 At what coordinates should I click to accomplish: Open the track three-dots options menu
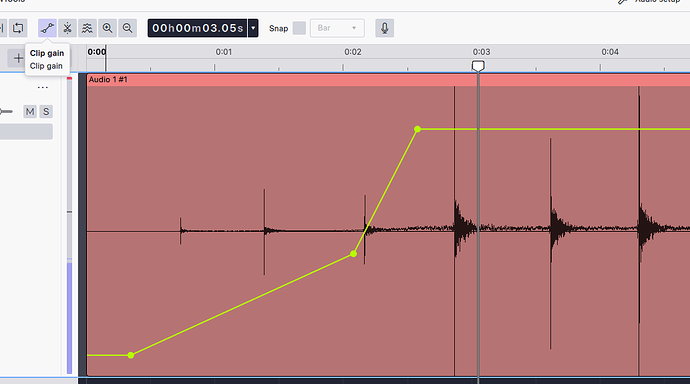coord(43,88)
